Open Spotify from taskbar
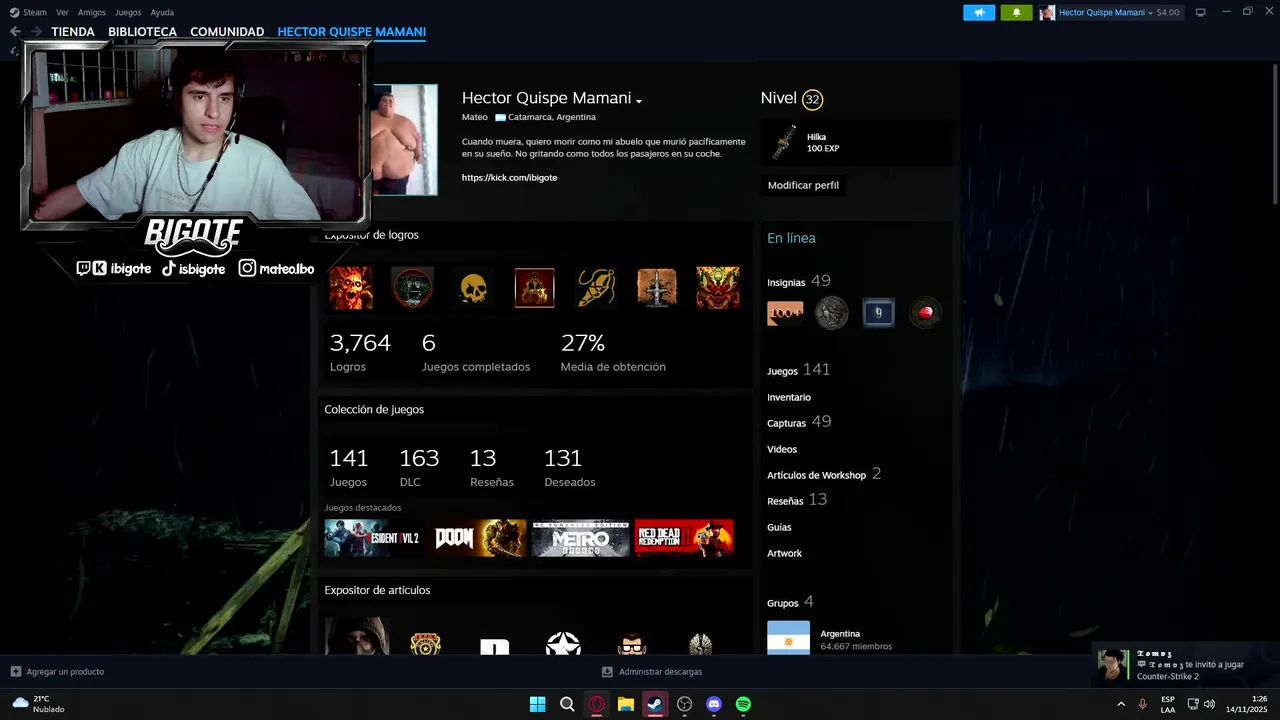This screenshot has height=720, width=1280. 743,704
